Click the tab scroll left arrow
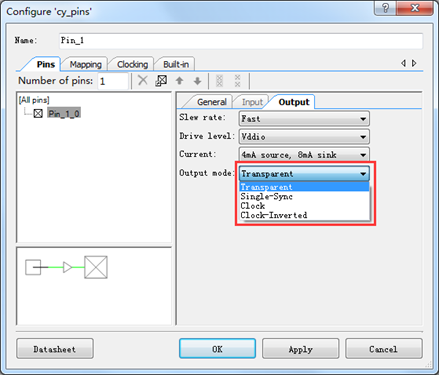Image resolution: width=439 pixels, height=375 pixels. pos(404,63)
